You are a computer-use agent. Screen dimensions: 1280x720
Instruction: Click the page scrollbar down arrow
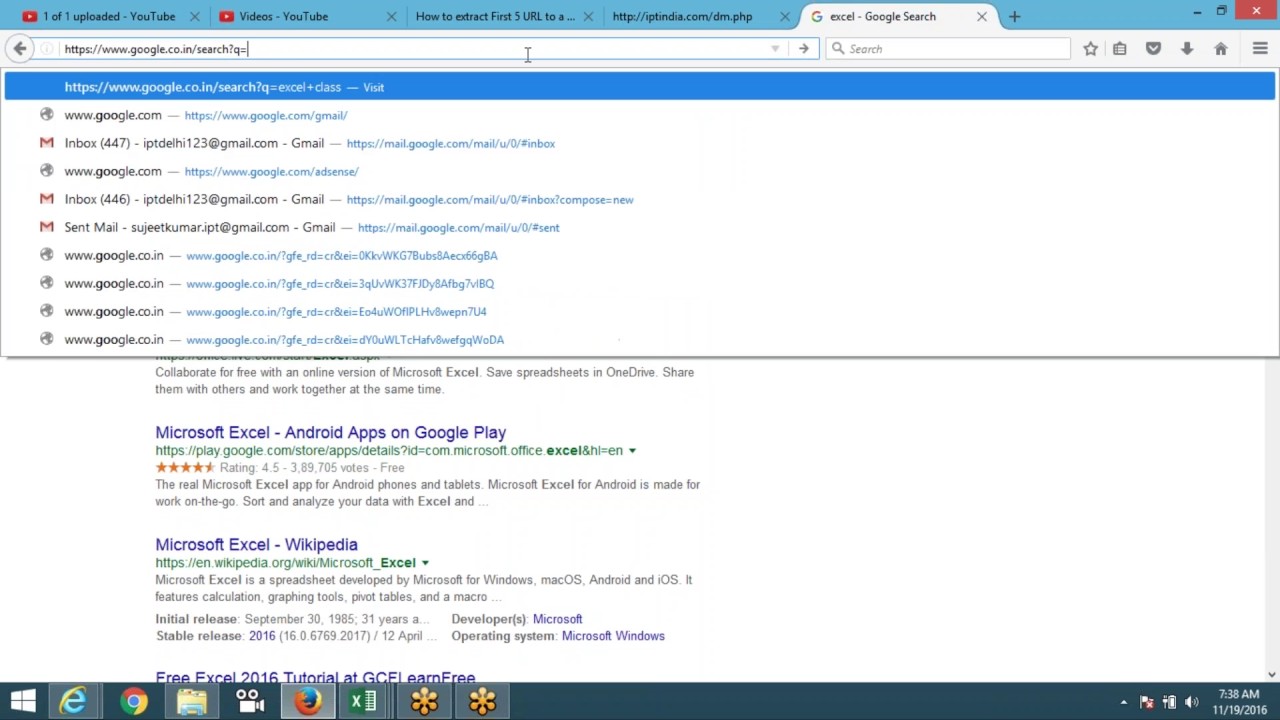1272,675
